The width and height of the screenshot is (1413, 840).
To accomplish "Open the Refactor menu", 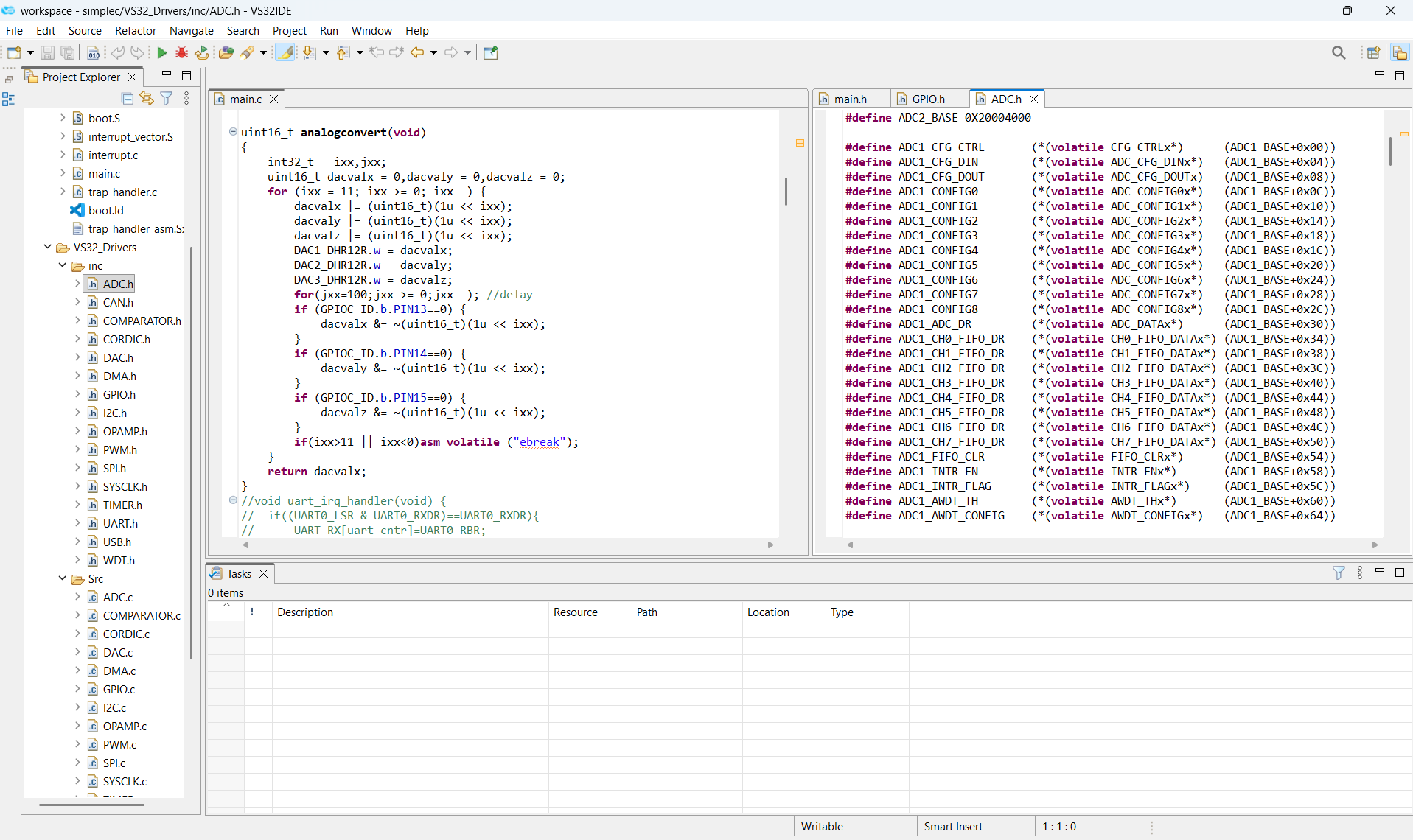I will [136, 30].
